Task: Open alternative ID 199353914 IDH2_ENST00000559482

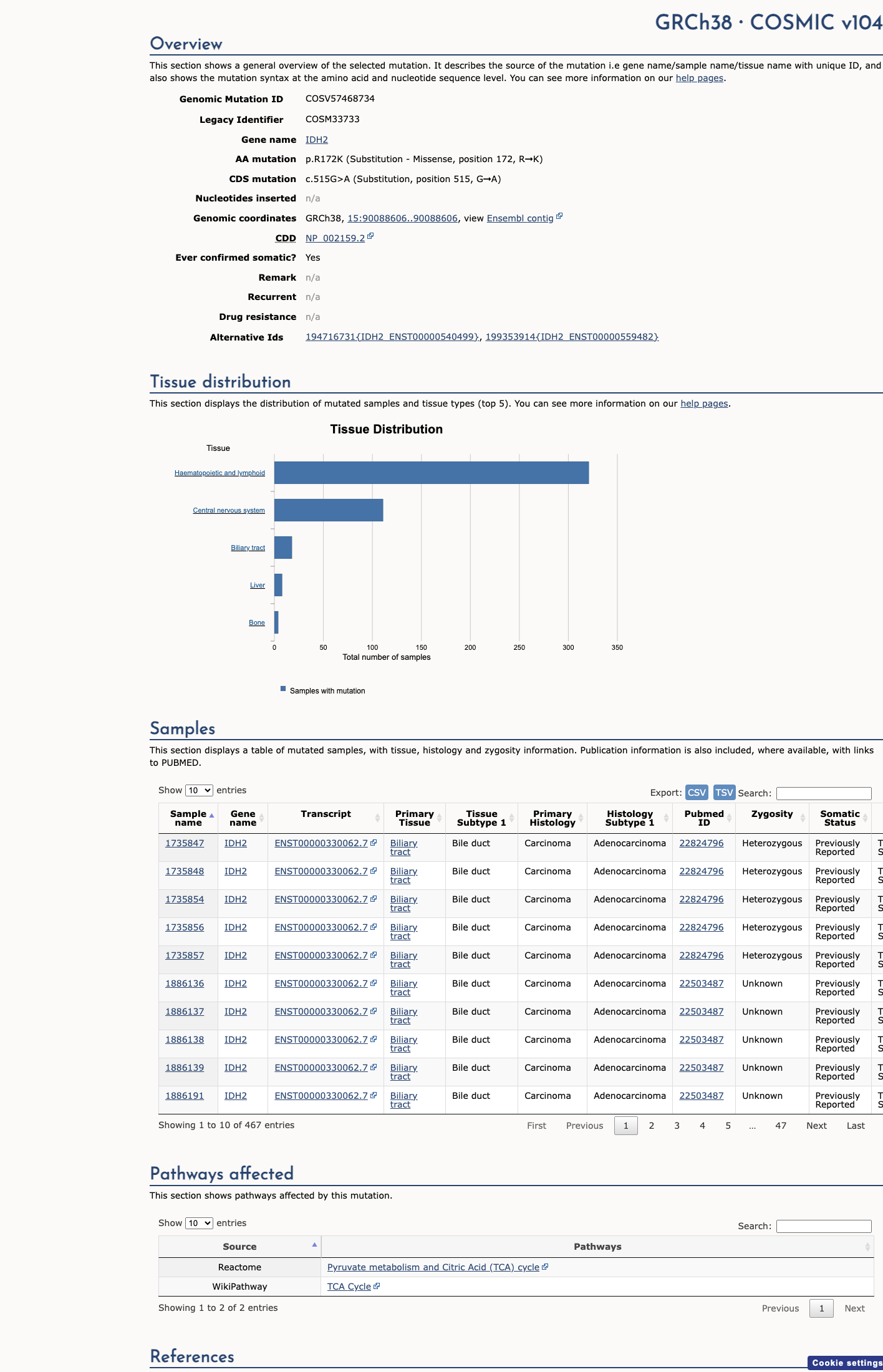Action: tap(572, 337)
